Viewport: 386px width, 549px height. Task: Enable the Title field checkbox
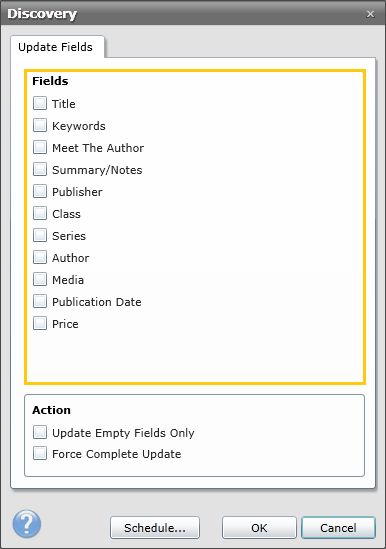[40, 103]
